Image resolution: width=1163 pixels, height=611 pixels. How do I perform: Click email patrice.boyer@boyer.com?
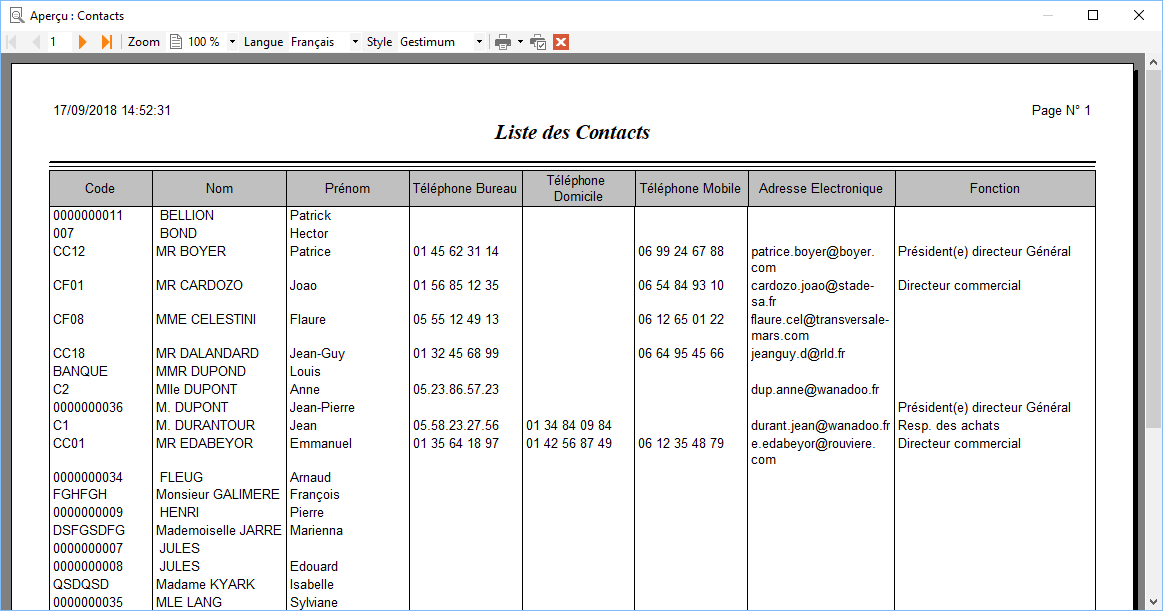coord(812,260)
